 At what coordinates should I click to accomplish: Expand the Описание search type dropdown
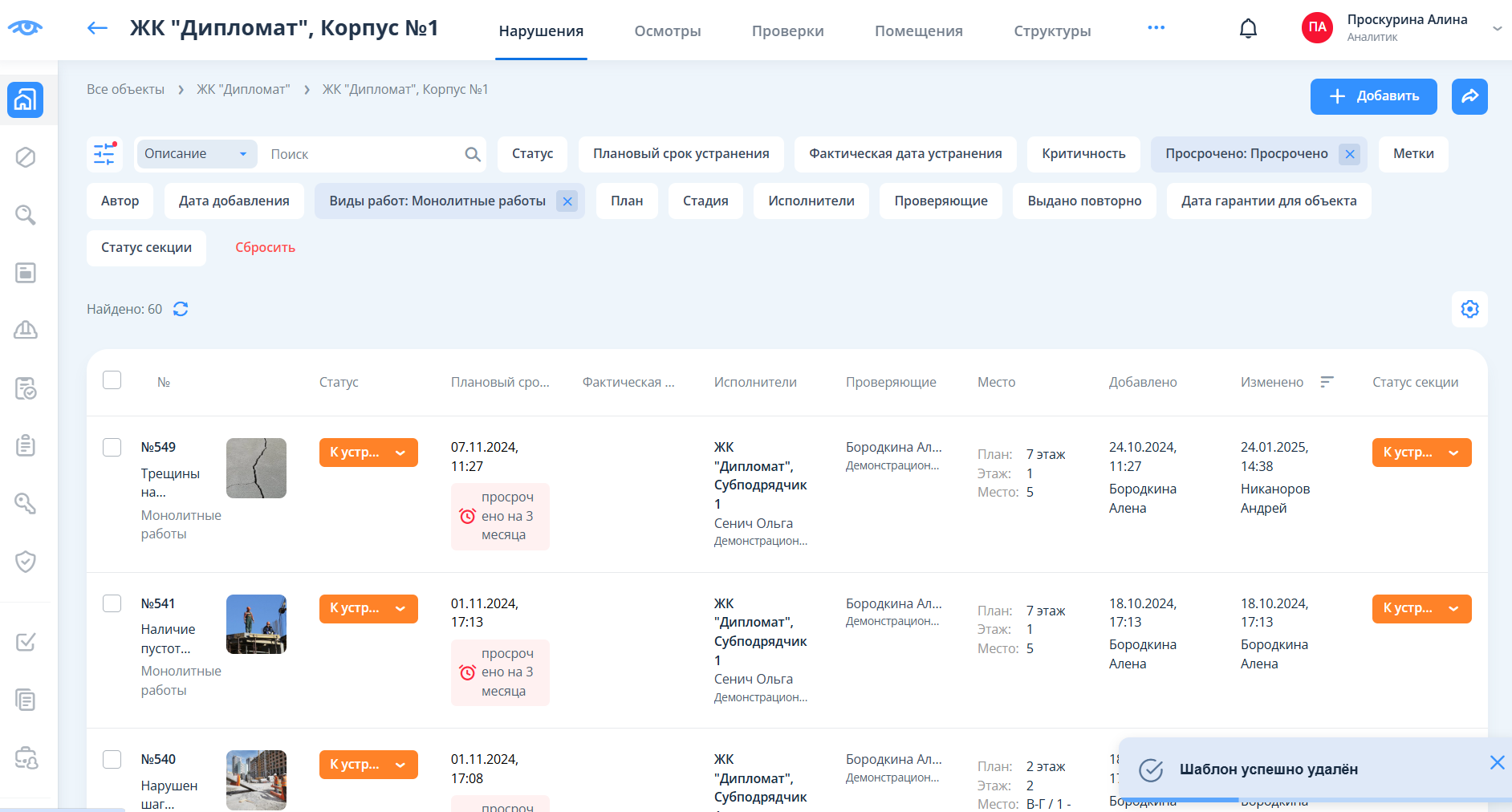click(197, 154)
